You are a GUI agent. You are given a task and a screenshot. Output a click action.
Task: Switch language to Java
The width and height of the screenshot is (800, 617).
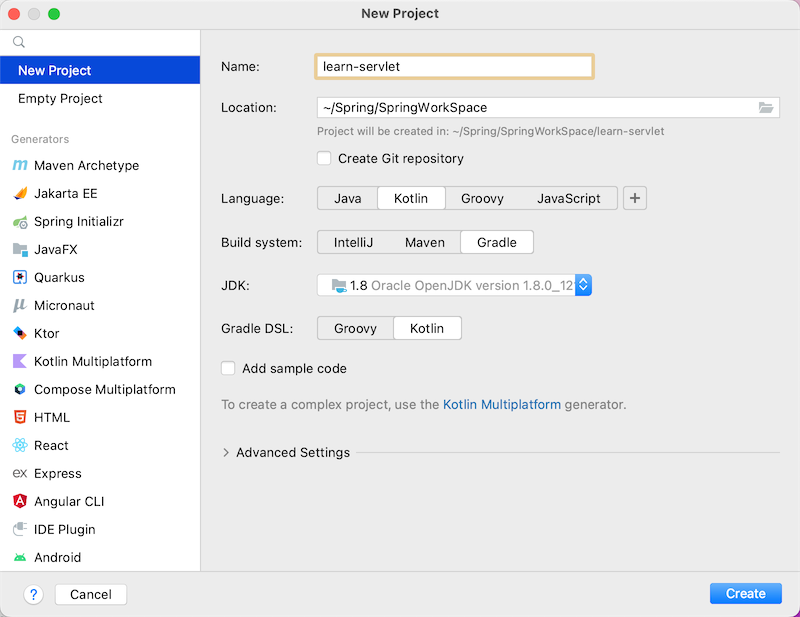click(347, 198)
